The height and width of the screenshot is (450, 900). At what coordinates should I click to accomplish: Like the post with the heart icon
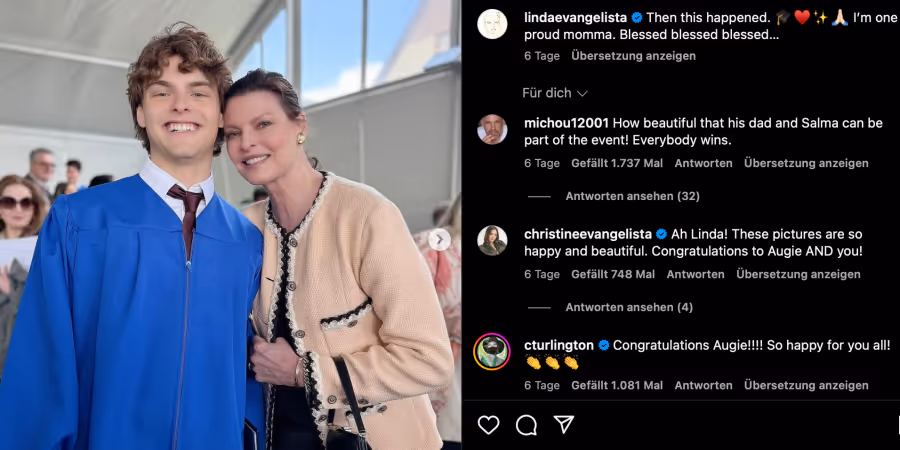[488, 425]
